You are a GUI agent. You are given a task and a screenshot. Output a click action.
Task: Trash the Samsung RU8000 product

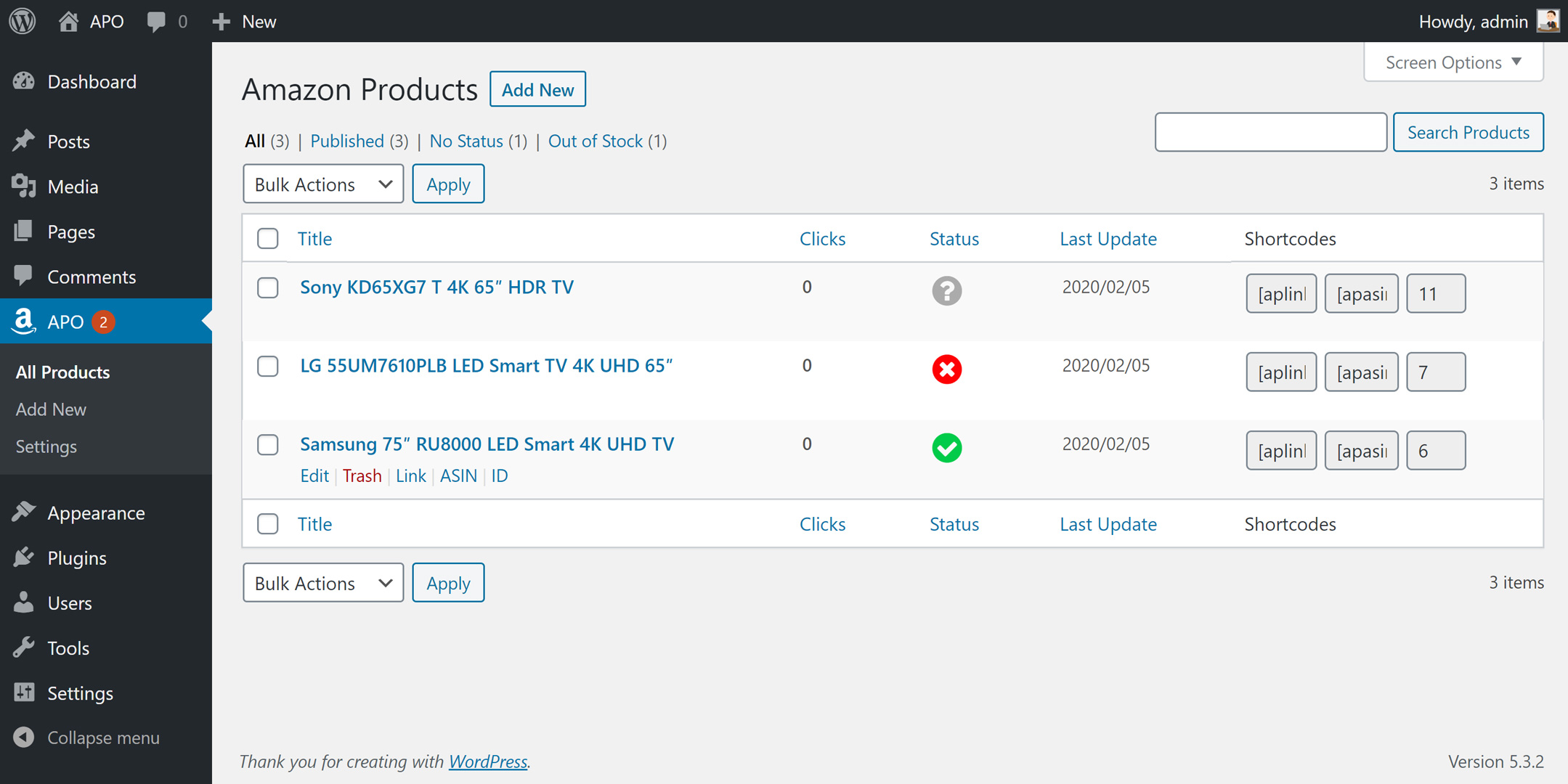click(362, 475)
